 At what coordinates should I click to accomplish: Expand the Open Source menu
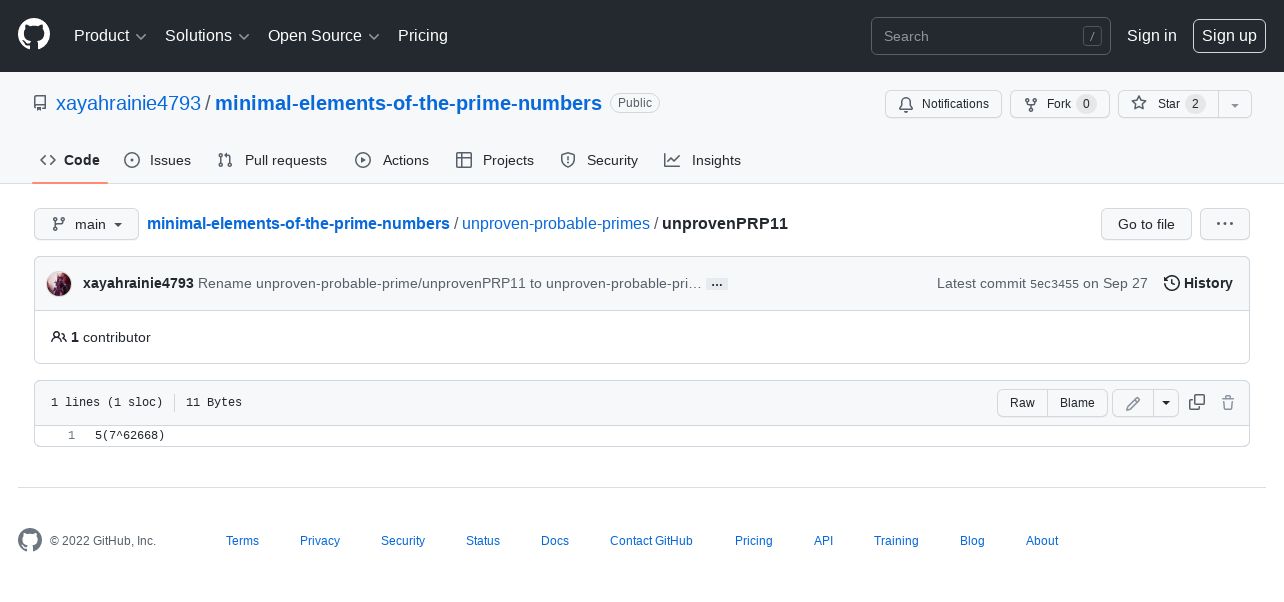(324, 36)
